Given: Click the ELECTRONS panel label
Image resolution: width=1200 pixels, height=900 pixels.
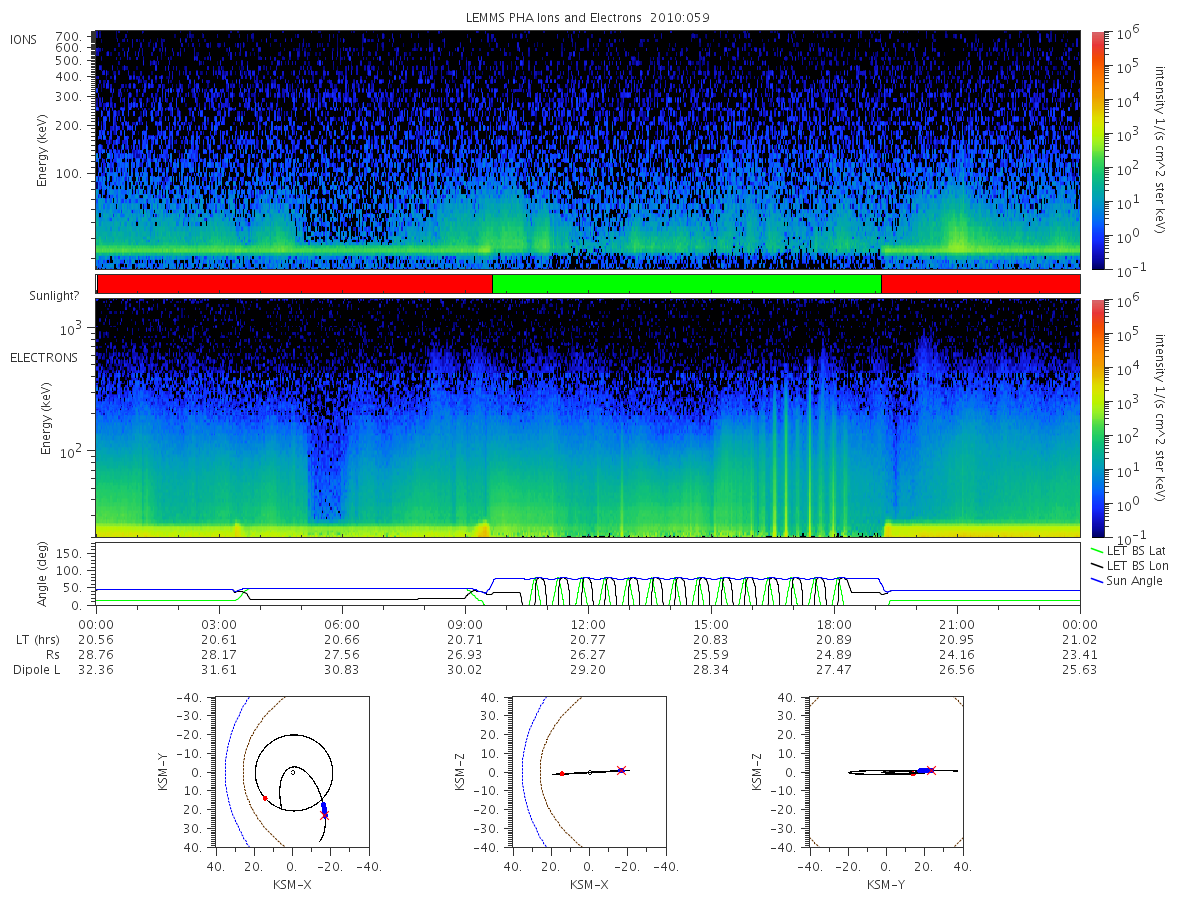Looking at the screenshot, I should coord(43,357).
